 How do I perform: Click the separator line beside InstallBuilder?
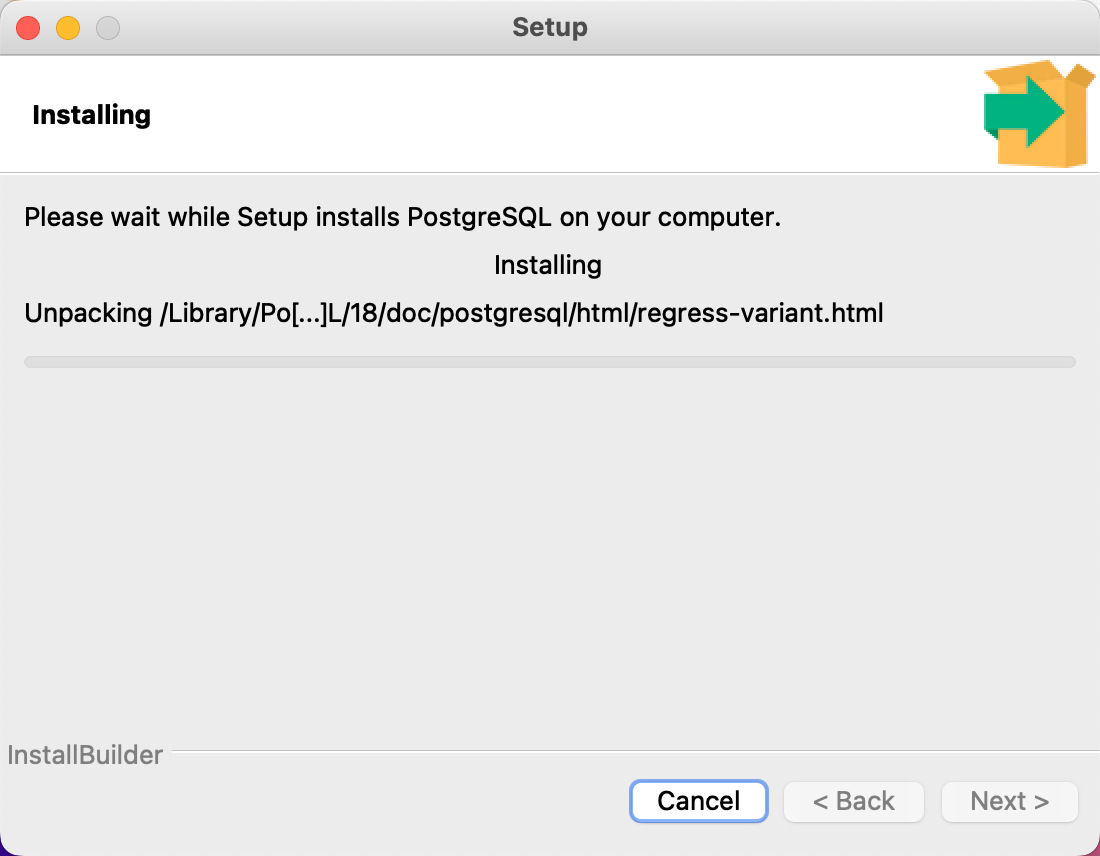coord(636,751)
